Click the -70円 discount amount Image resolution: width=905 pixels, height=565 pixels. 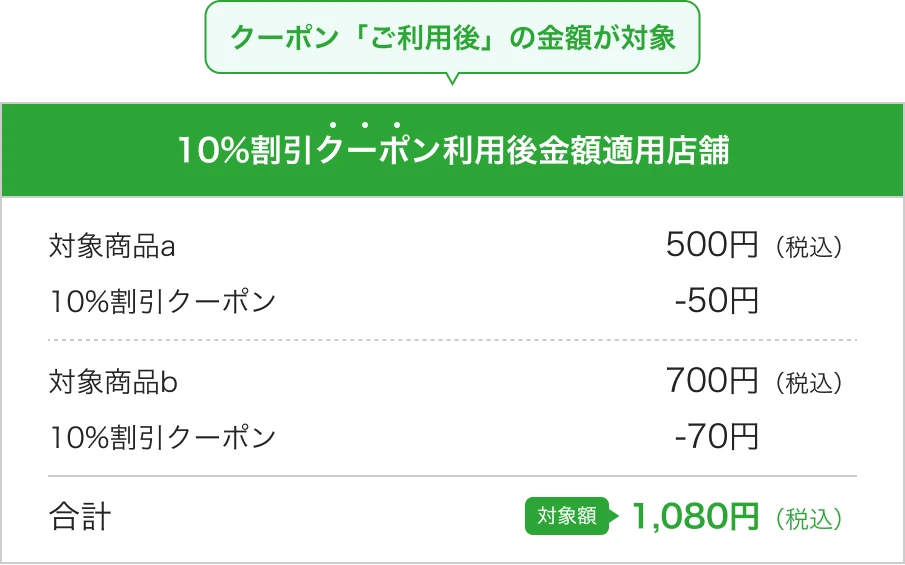click(x=716, y=437)
